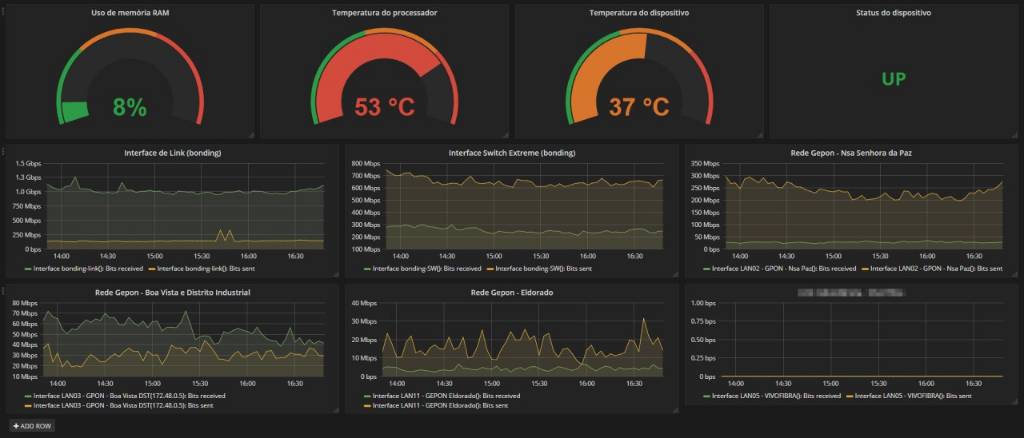Open color picker for bonding-SW Bits sent swatch
1024x438 pixels.
pos(490,268)
